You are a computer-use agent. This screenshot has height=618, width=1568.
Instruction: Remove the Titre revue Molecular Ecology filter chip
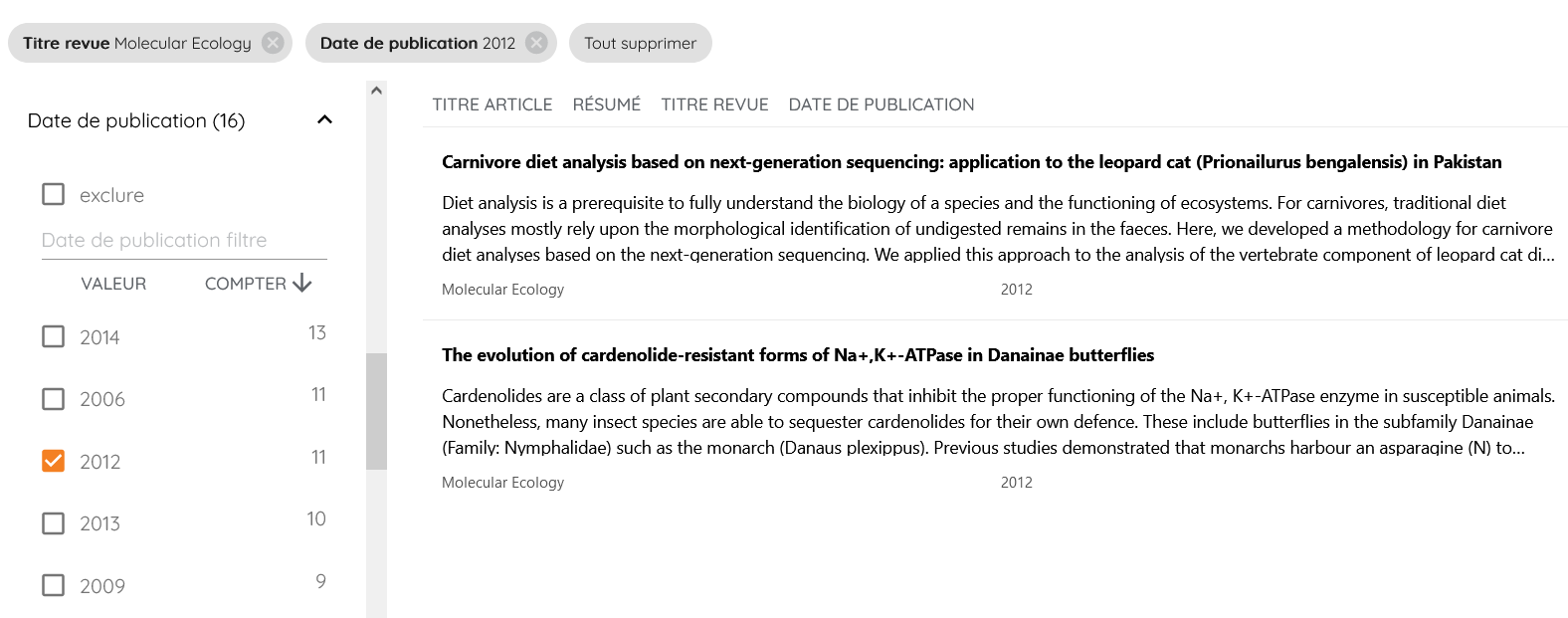[x=273, y=43]
